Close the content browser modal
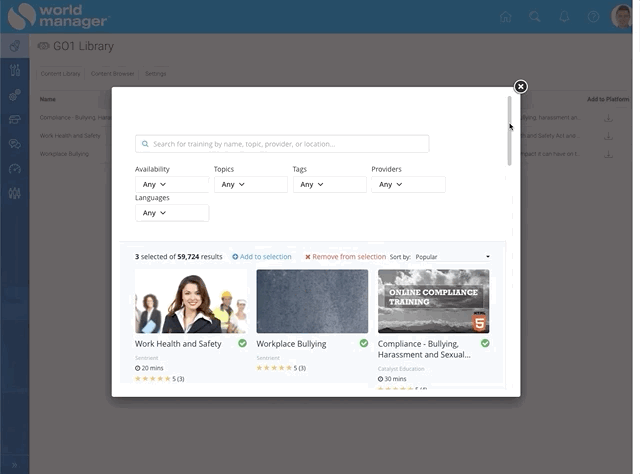The height and width of the screenshot is (474, 640). [520, 87]
